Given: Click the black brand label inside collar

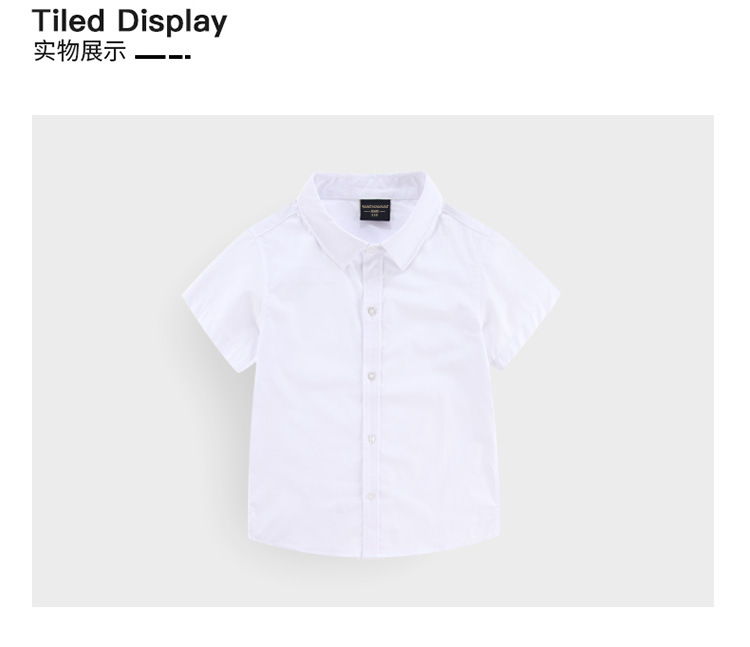Looking at the screenshot, I should (375, 209).
